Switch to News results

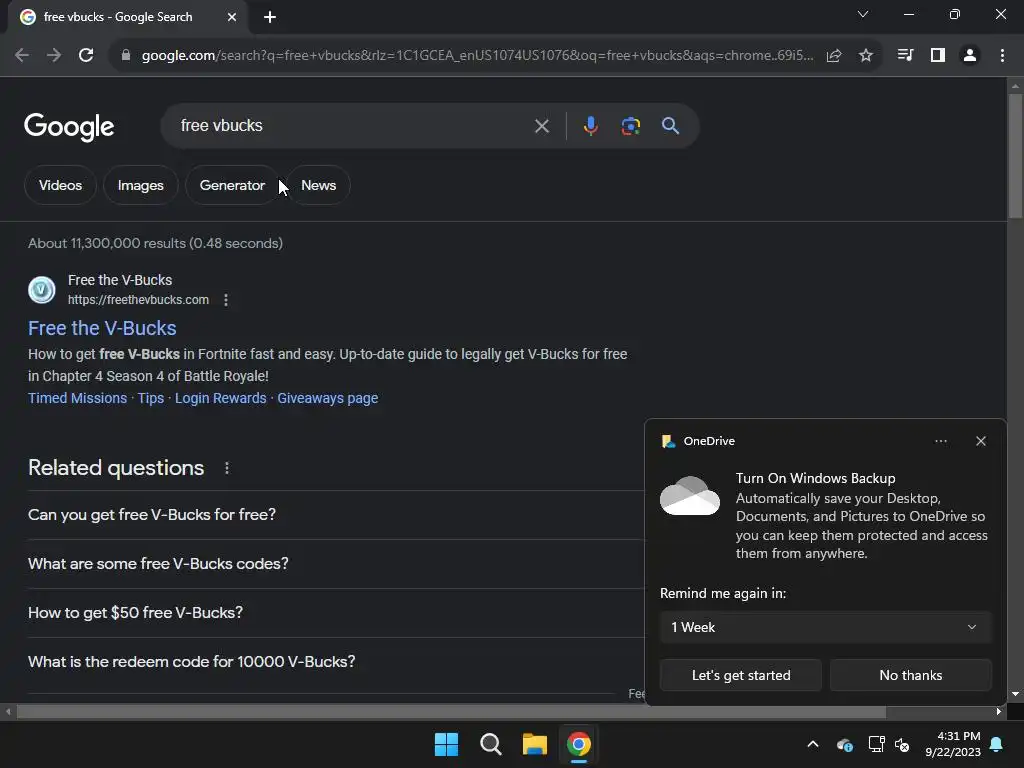pos(319,185)
